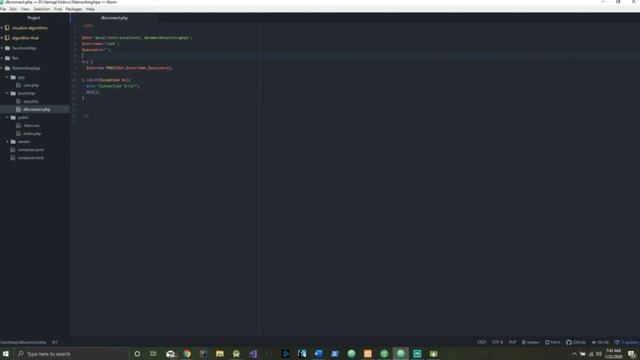640x360 pixels.
Task: Open composer.lock file
Action: coord(31,158)
